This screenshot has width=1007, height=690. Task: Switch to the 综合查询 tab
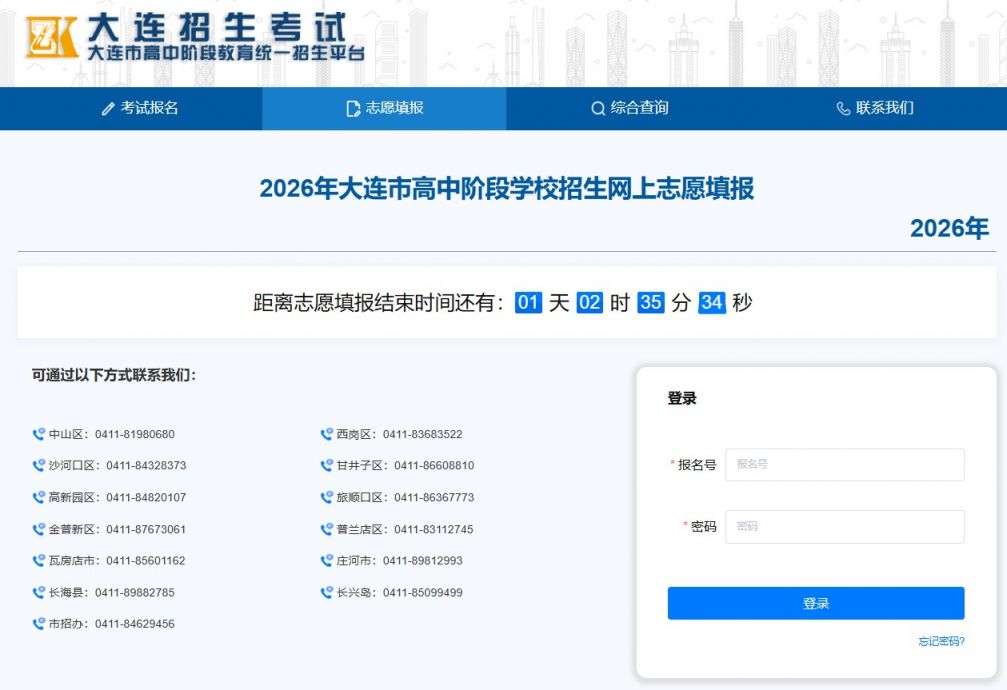pyautogui.click(x=629, y=109)
